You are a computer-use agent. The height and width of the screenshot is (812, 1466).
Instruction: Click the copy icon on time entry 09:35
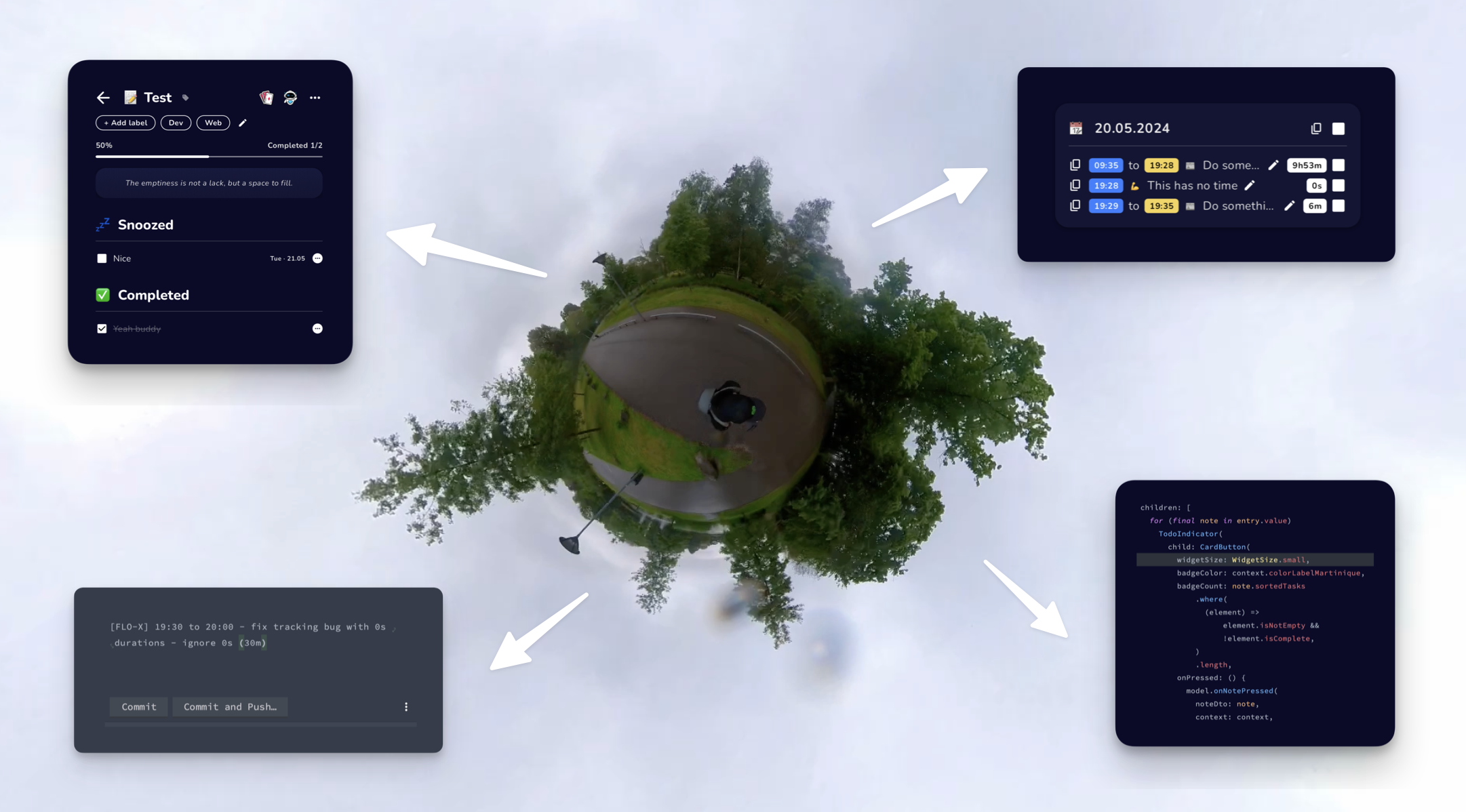coord(1076,165)
